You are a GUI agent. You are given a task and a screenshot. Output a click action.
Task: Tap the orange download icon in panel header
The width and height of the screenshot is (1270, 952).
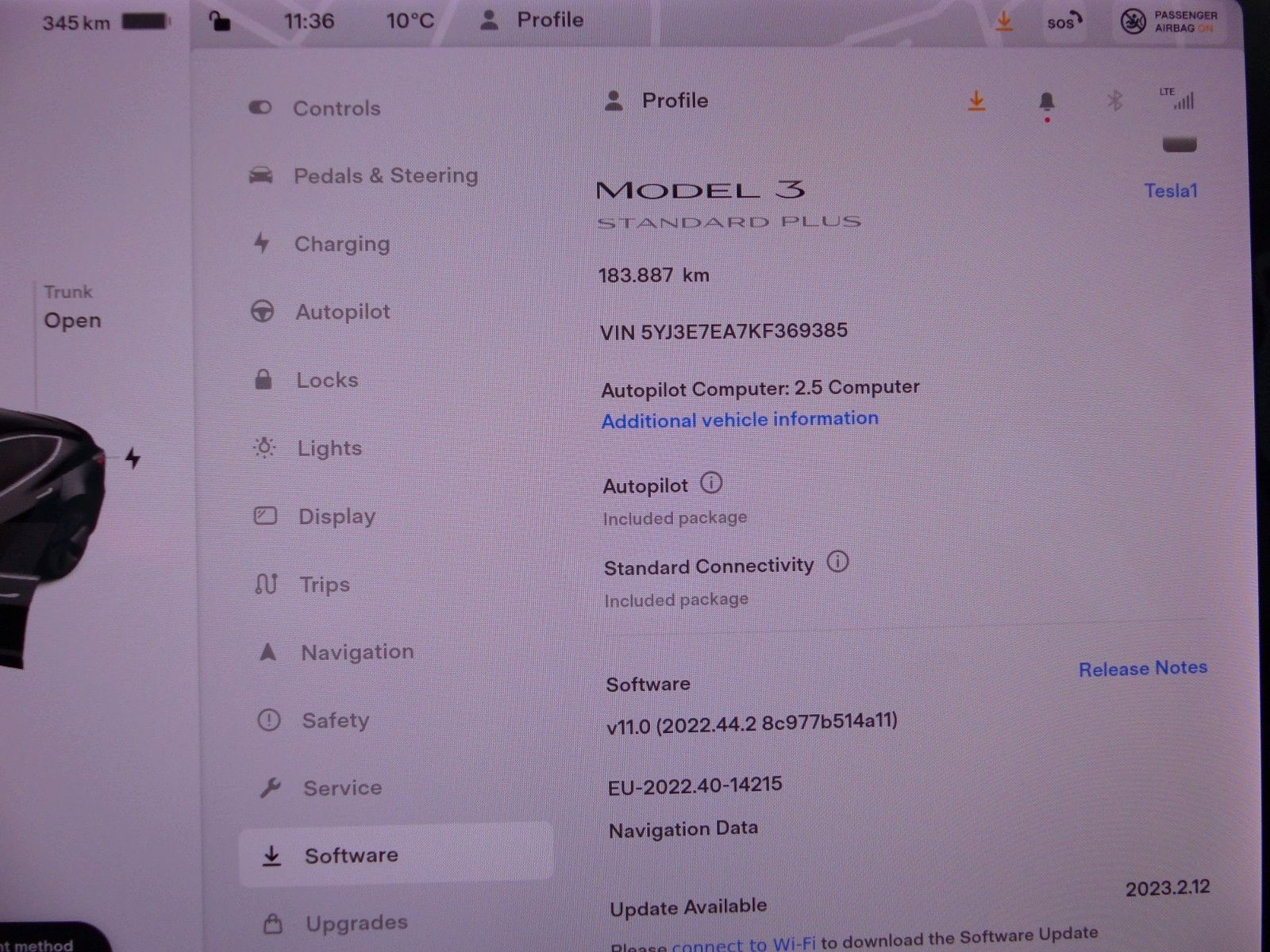pyautogui.click(x=977, y=101)
